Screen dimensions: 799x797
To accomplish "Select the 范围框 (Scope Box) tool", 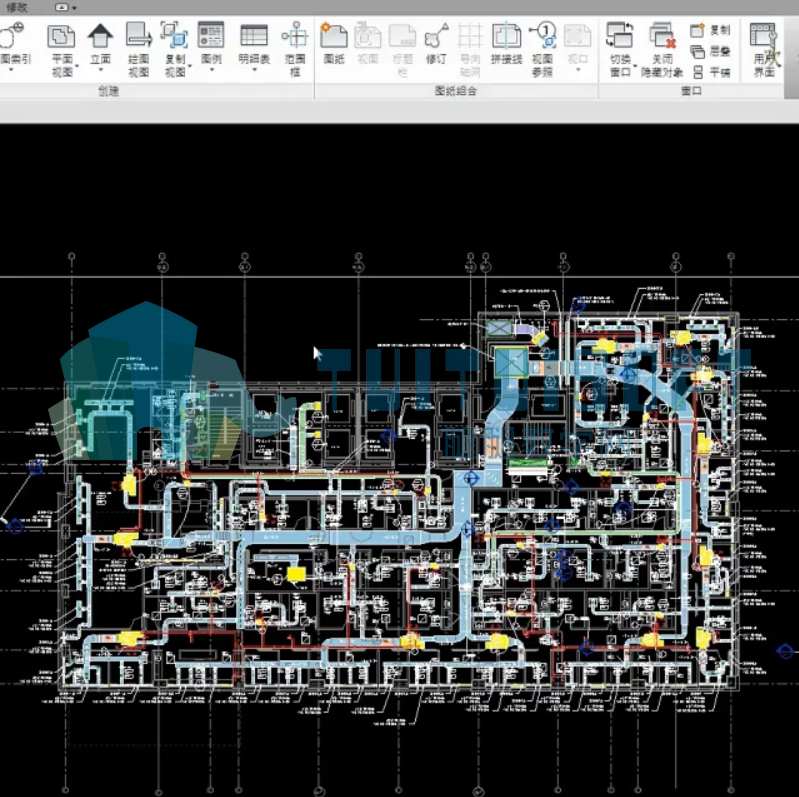I will tap(295, 49).
